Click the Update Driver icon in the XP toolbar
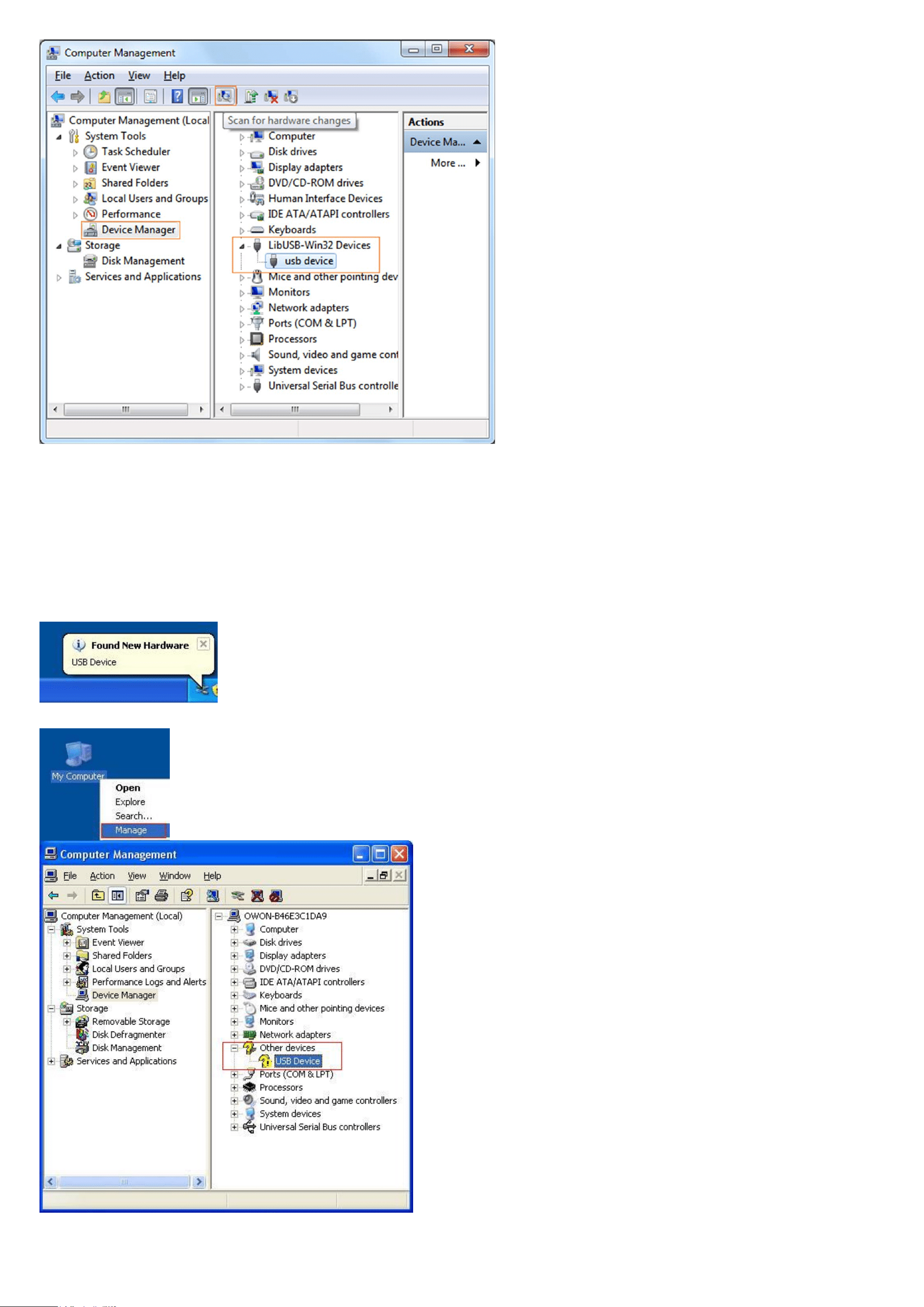The image size is (924, 1307). (238, 896)
